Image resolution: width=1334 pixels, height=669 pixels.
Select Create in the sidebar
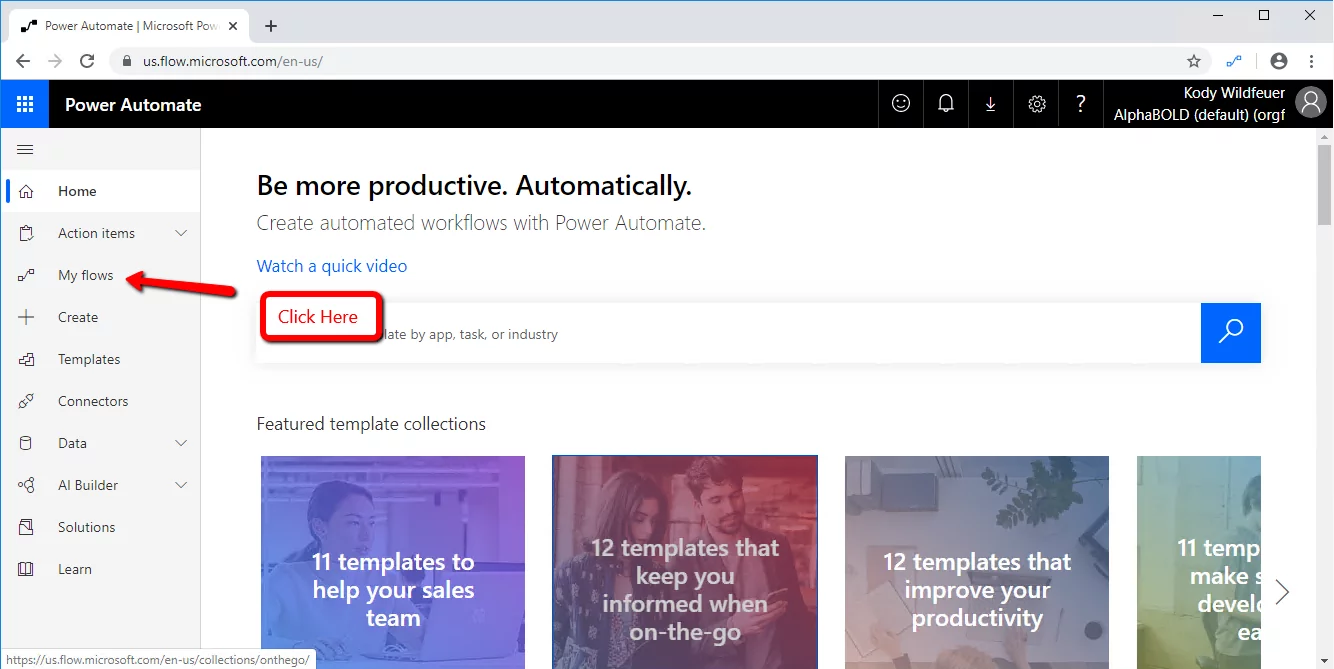100,317
